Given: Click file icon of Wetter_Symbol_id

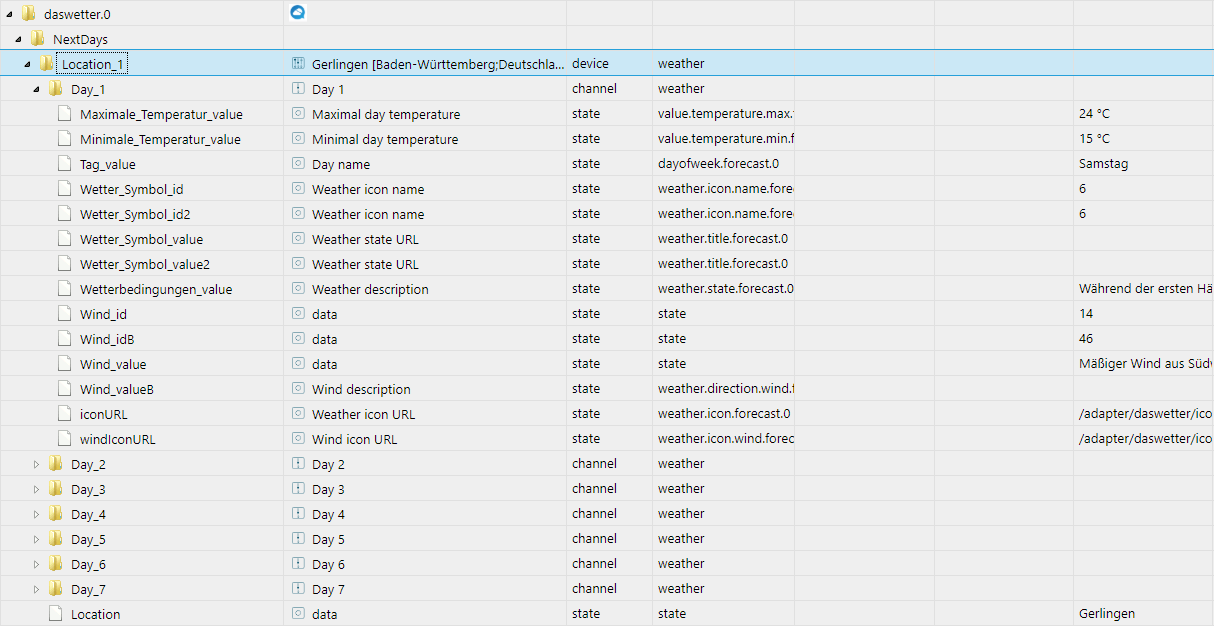Looking at the screenshot, I should [65, 189].
